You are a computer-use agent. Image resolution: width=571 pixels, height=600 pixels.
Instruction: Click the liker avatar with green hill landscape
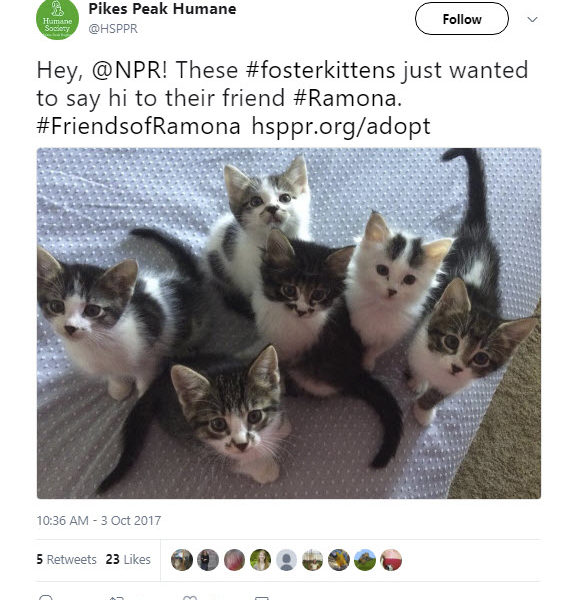coord(365,560)
